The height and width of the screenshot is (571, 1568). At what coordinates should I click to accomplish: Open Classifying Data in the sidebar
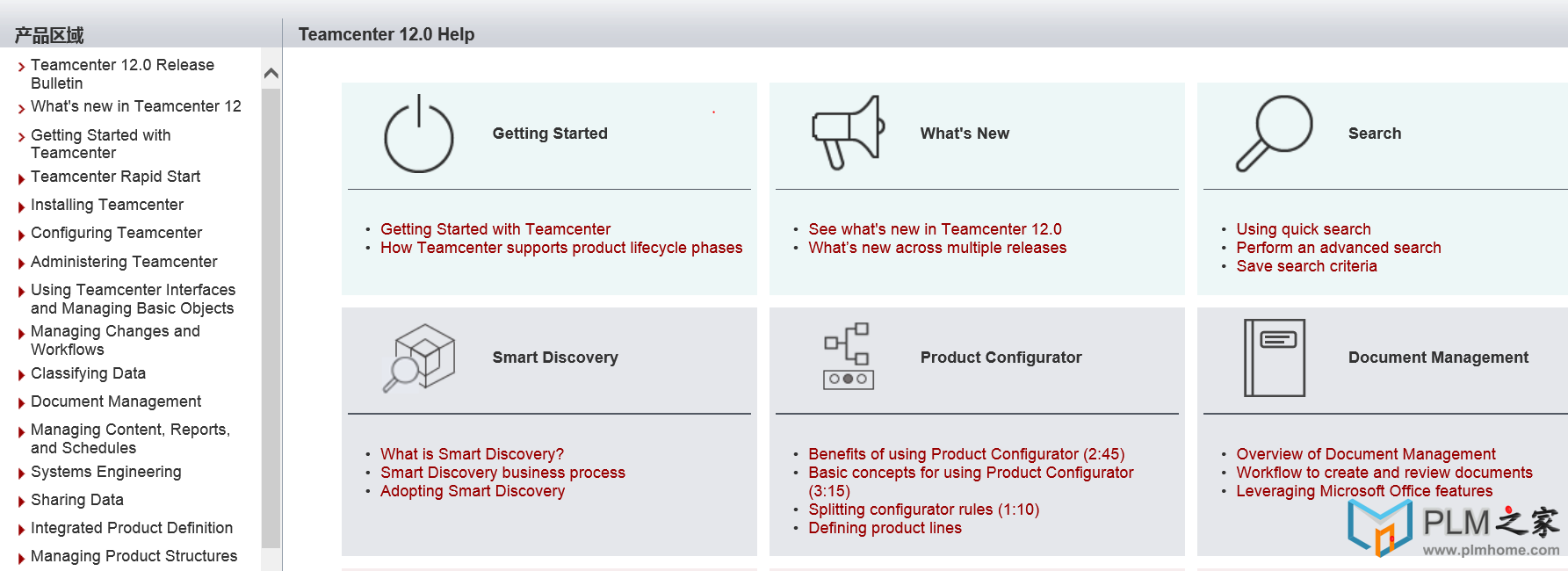tap(88, 373)
